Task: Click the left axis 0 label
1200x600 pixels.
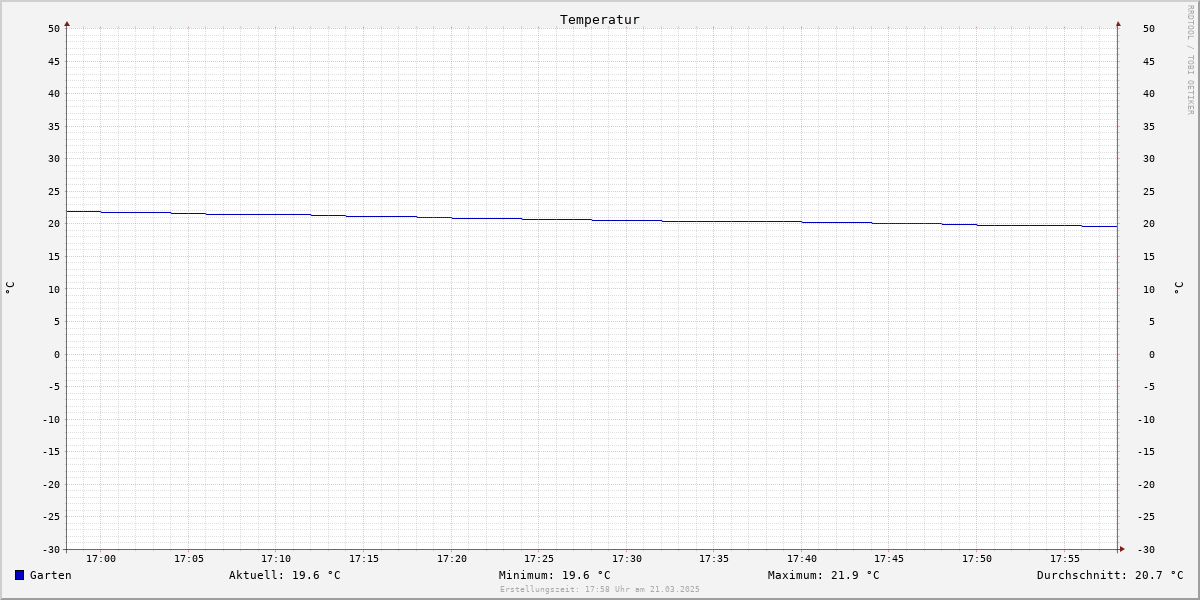Action: click(x=57, y=354)
